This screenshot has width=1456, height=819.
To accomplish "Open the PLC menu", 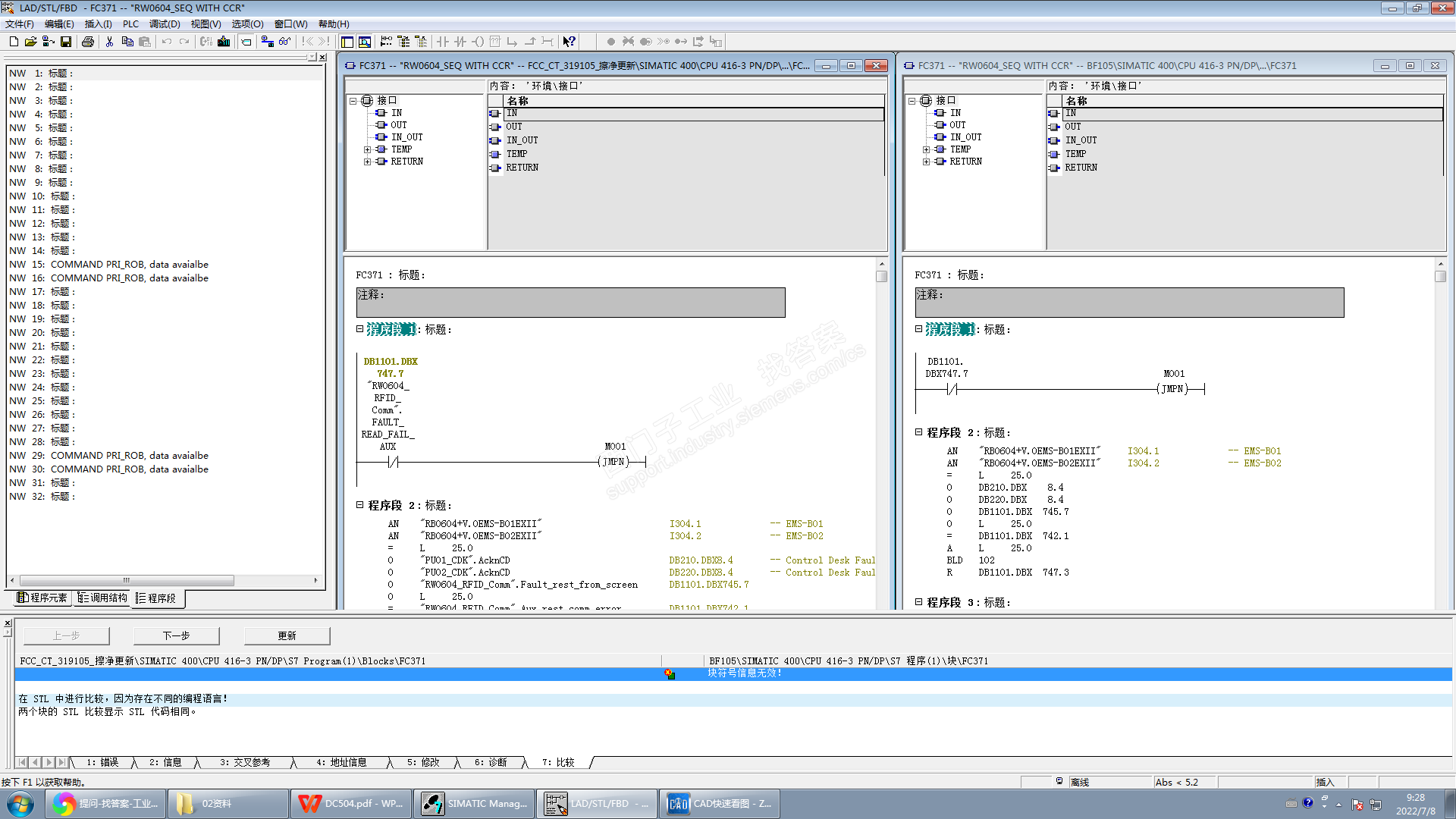I will click(130, 24).
